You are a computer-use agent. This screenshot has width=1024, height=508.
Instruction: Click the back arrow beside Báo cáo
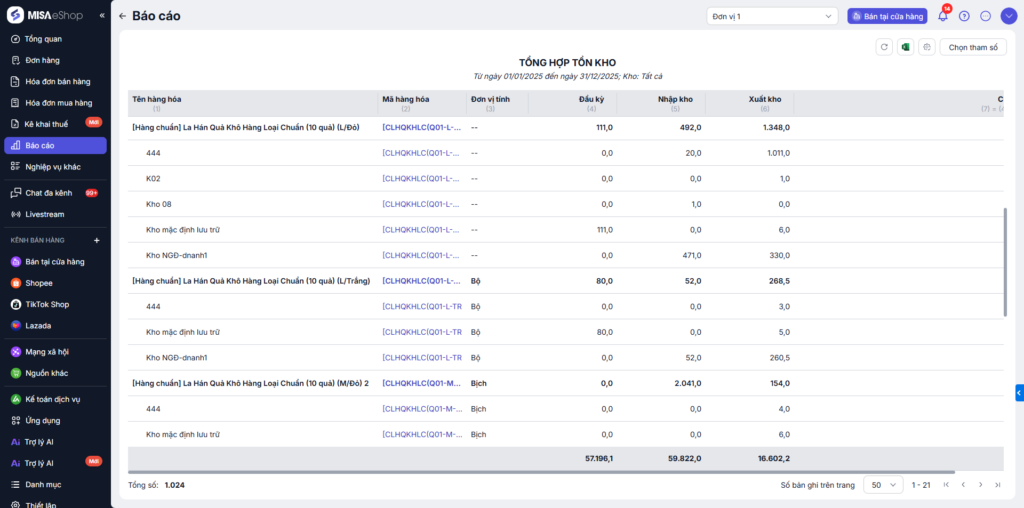(x=122, y=16)
